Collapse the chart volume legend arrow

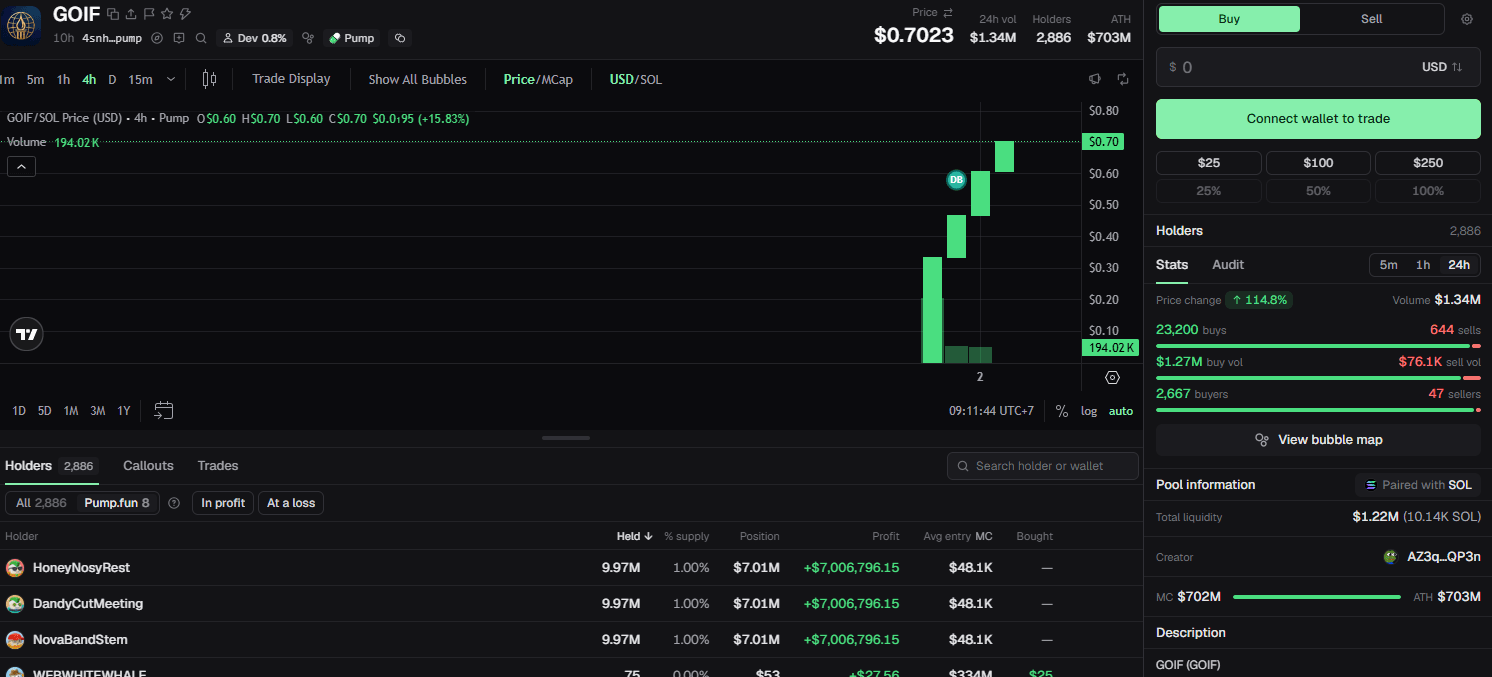[x=22, y=167]
